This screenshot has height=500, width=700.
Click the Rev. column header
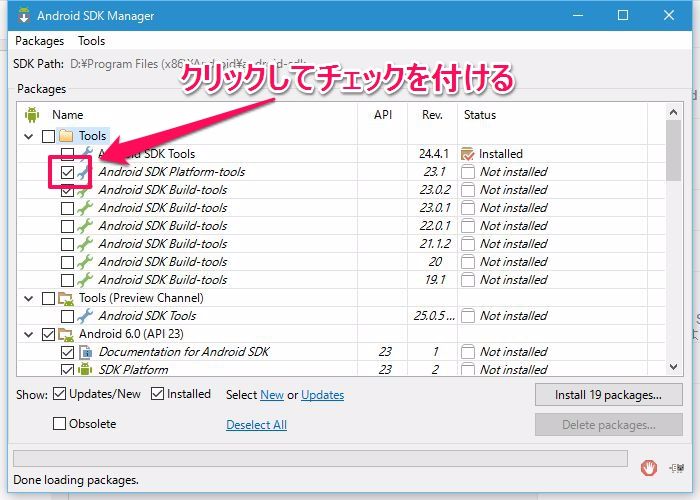432,115
